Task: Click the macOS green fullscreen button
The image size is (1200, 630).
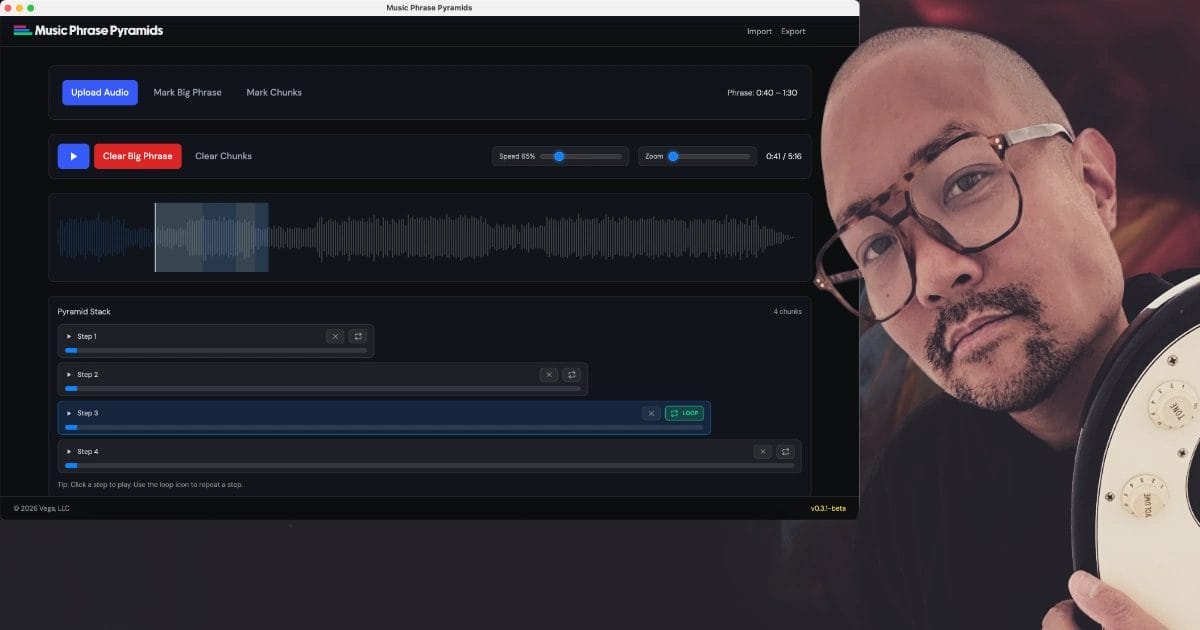Action: [31, 7]
